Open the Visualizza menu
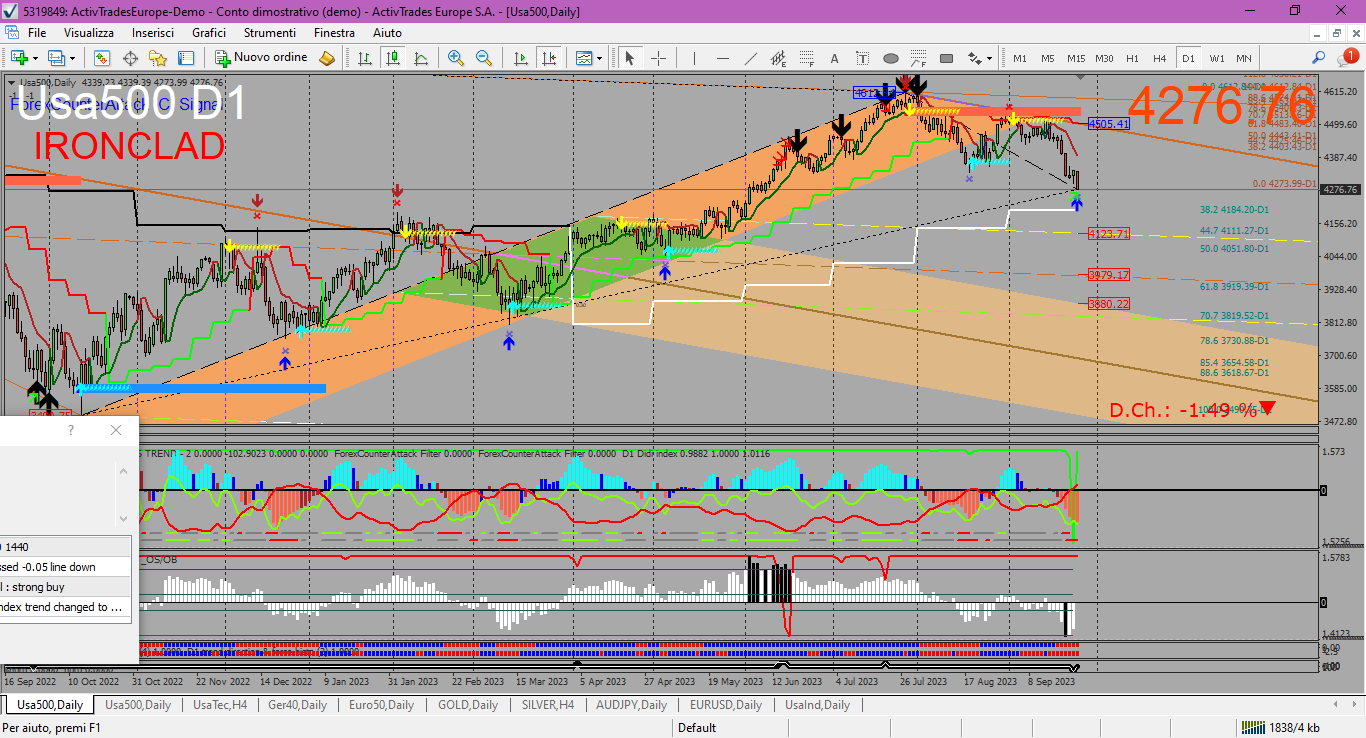Image resolution: width=1366 pixels, height=738 pixels. coord(89,33)
